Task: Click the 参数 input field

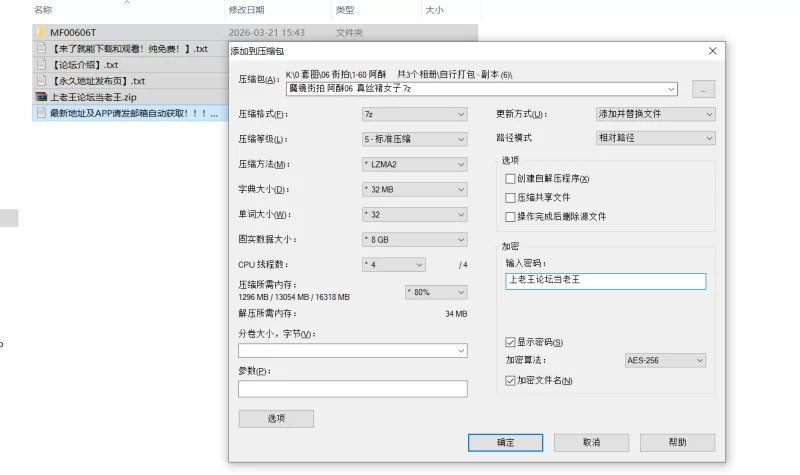Action: click(353, 389)
